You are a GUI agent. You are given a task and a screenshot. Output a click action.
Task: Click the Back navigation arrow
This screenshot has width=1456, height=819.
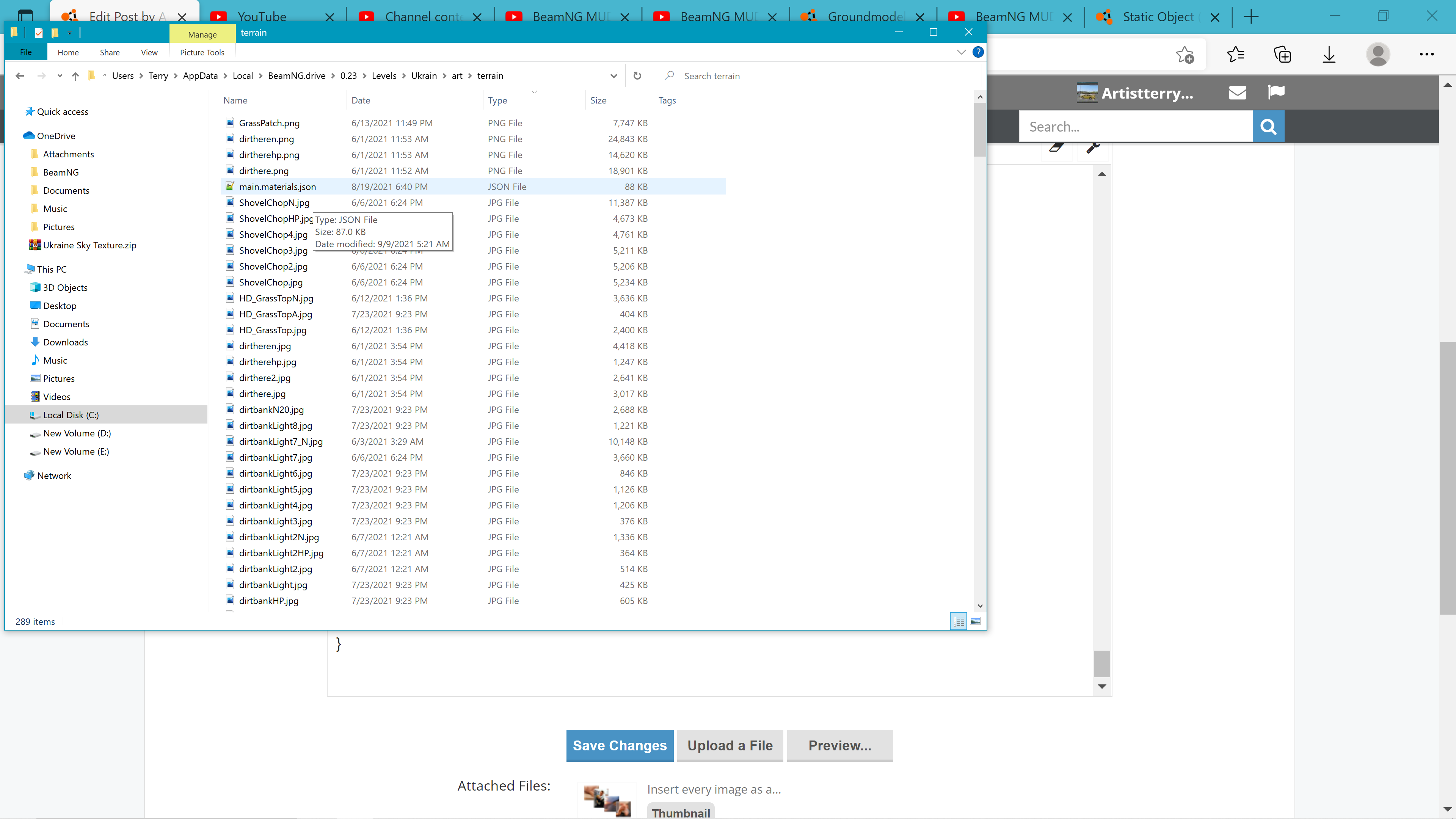tap(20, 76)
